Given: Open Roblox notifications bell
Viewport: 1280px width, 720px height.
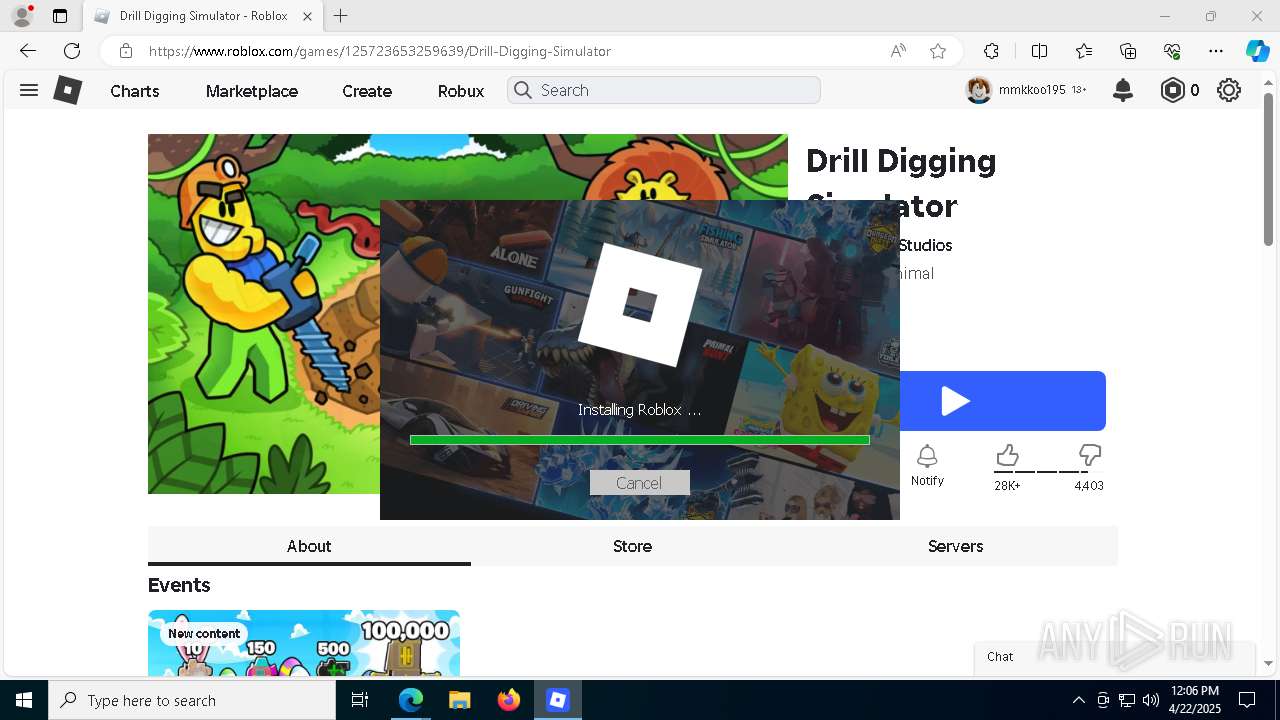Looking at the screenshot, I should click(1123, 90).
